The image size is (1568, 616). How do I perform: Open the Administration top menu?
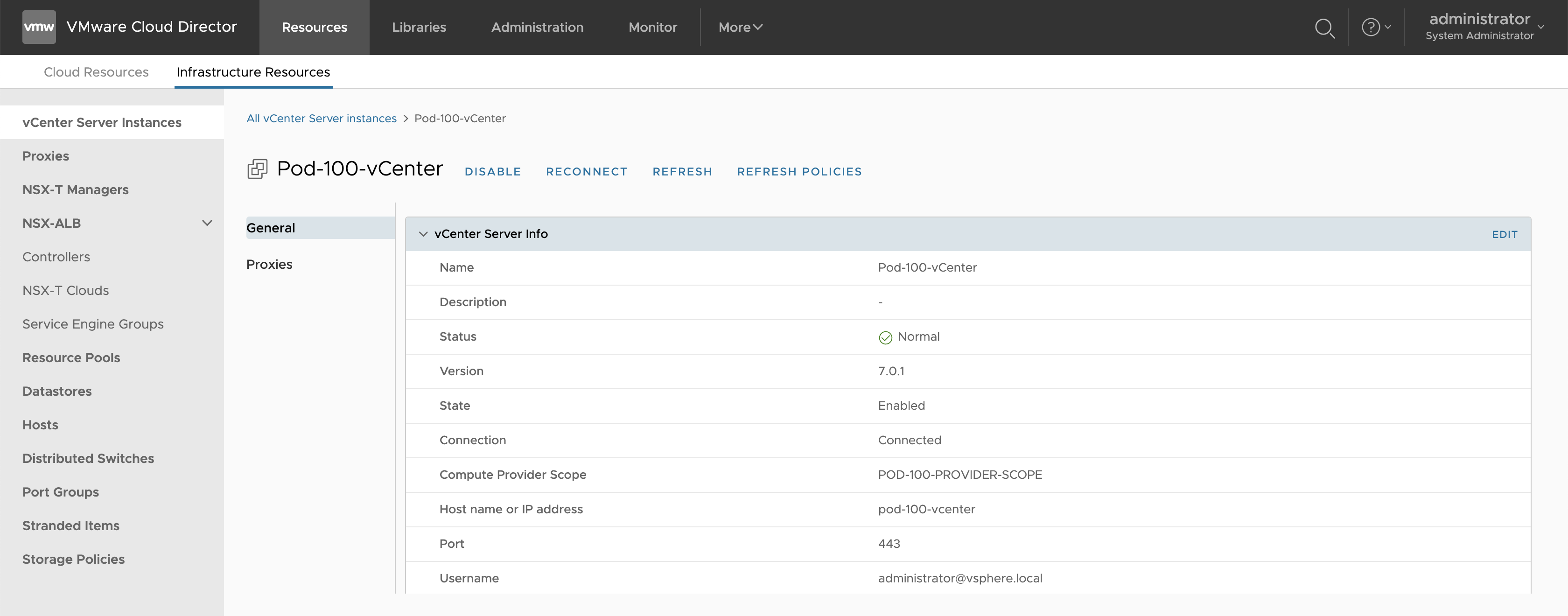(537, 28)
